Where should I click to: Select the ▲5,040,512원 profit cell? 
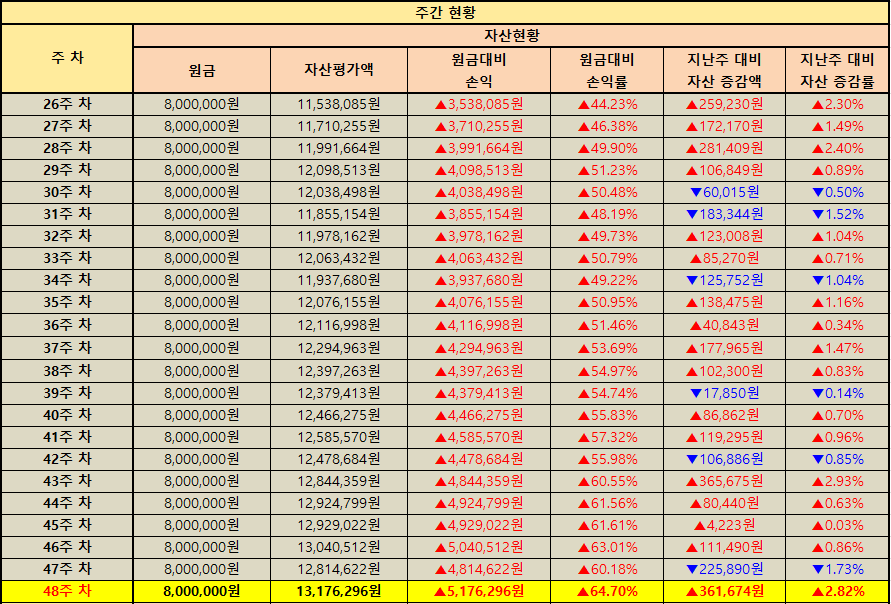pos(479,547)
